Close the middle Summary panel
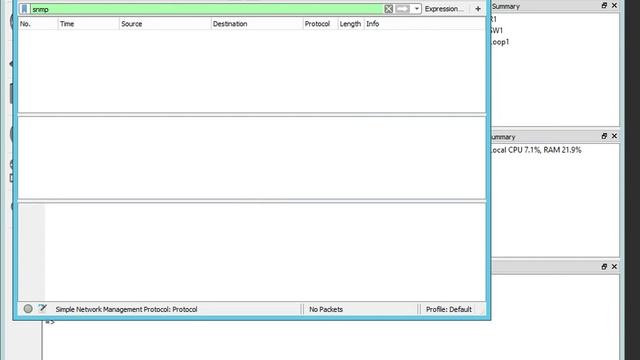Viewport: 640px width, 360px height. tap(614, 136)
